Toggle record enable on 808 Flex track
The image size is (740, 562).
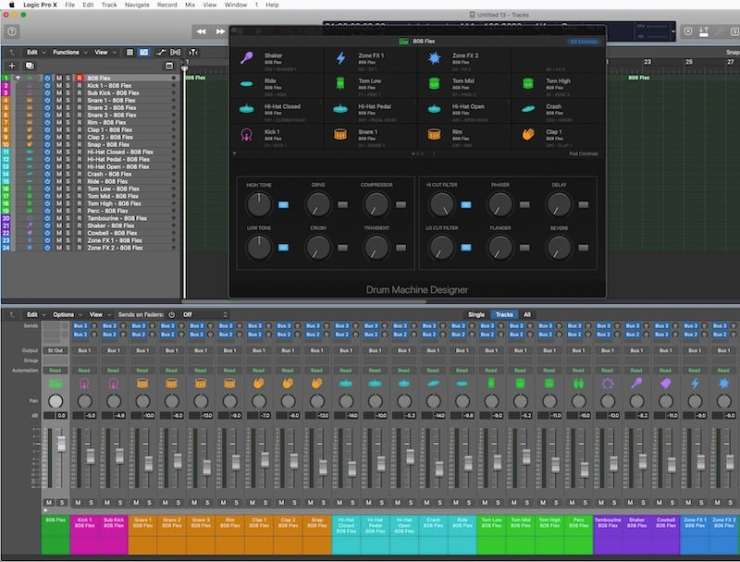(x=79, y=78)
